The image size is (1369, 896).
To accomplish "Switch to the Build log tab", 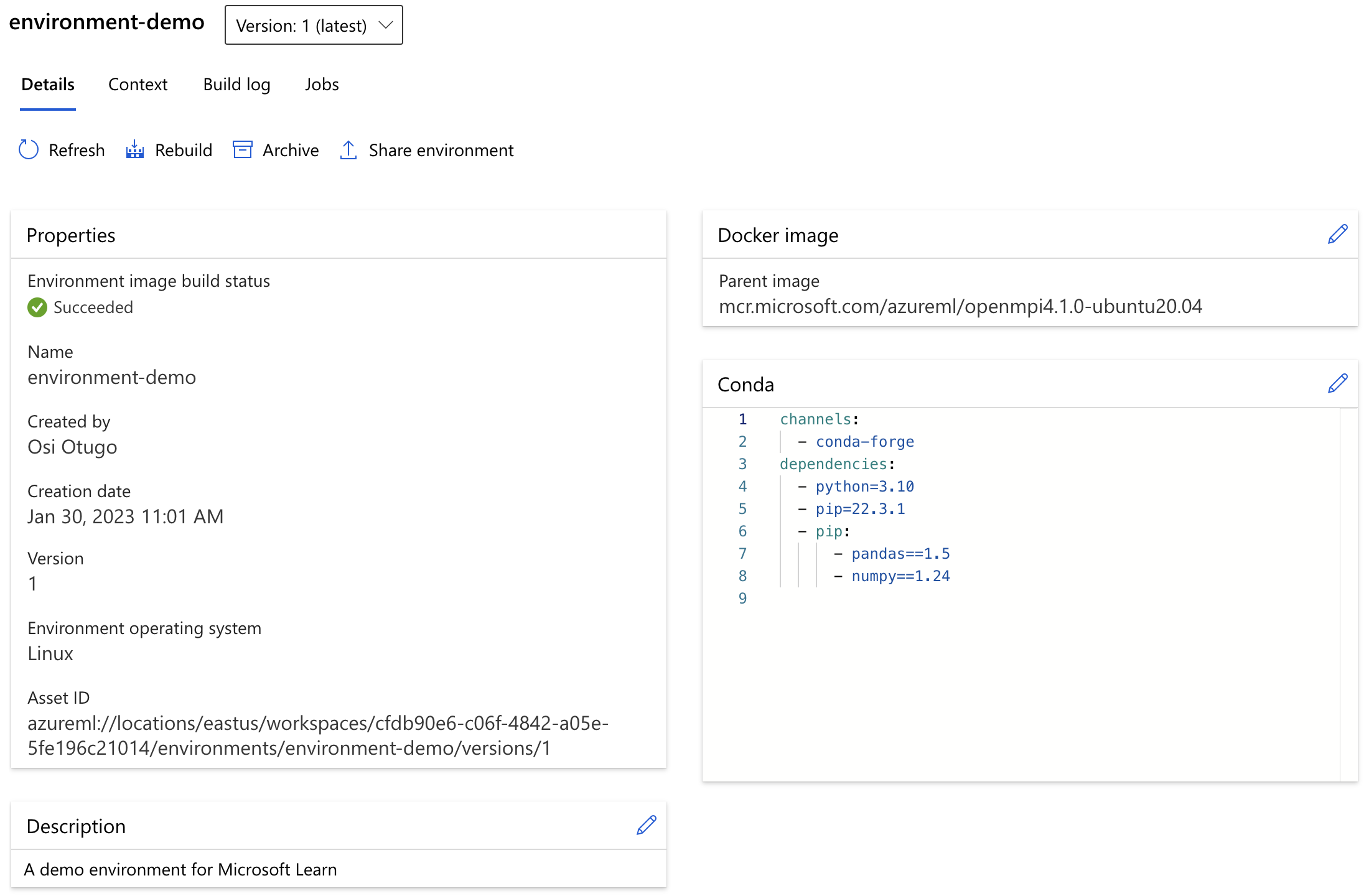I will click(237, 84).
